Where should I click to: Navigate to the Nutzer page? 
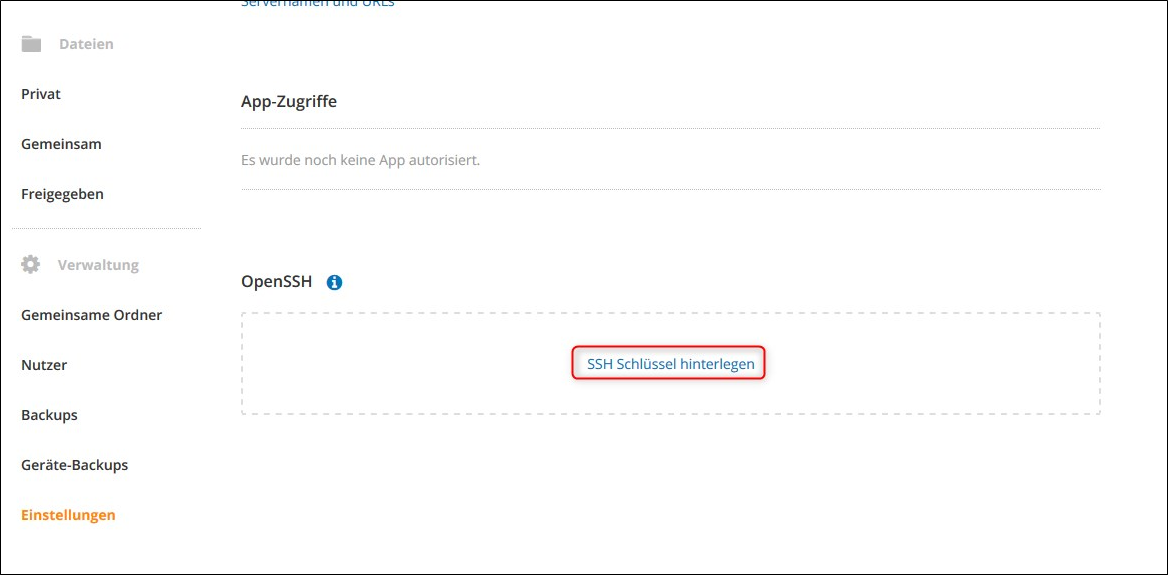pyautogui.click(x=44, y=365)
